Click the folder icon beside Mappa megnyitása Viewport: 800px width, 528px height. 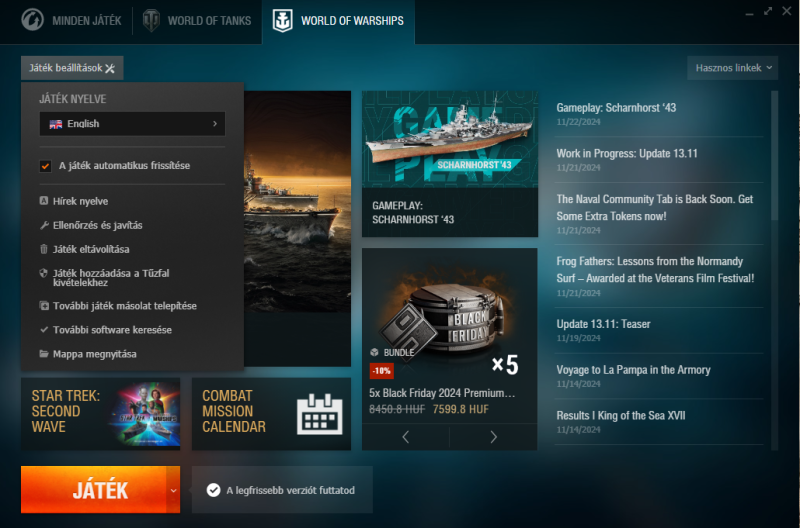coord(44,354)
